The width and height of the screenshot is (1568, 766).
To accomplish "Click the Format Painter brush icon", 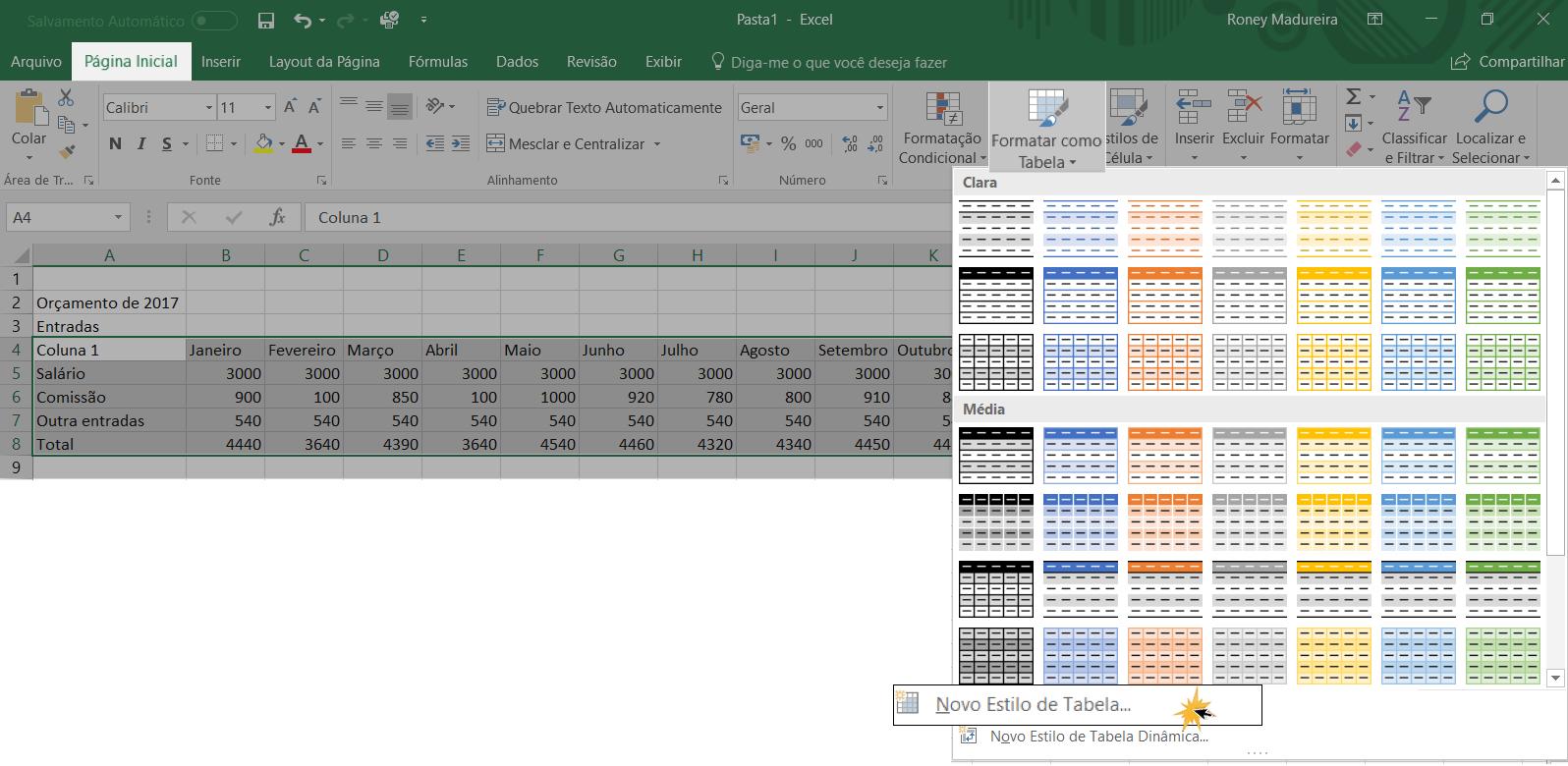I will (66, 151).
